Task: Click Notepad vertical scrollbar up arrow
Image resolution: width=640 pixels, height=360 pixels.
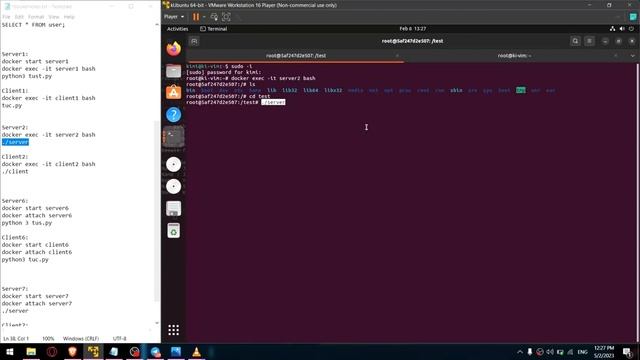Action: click(157, 25)
